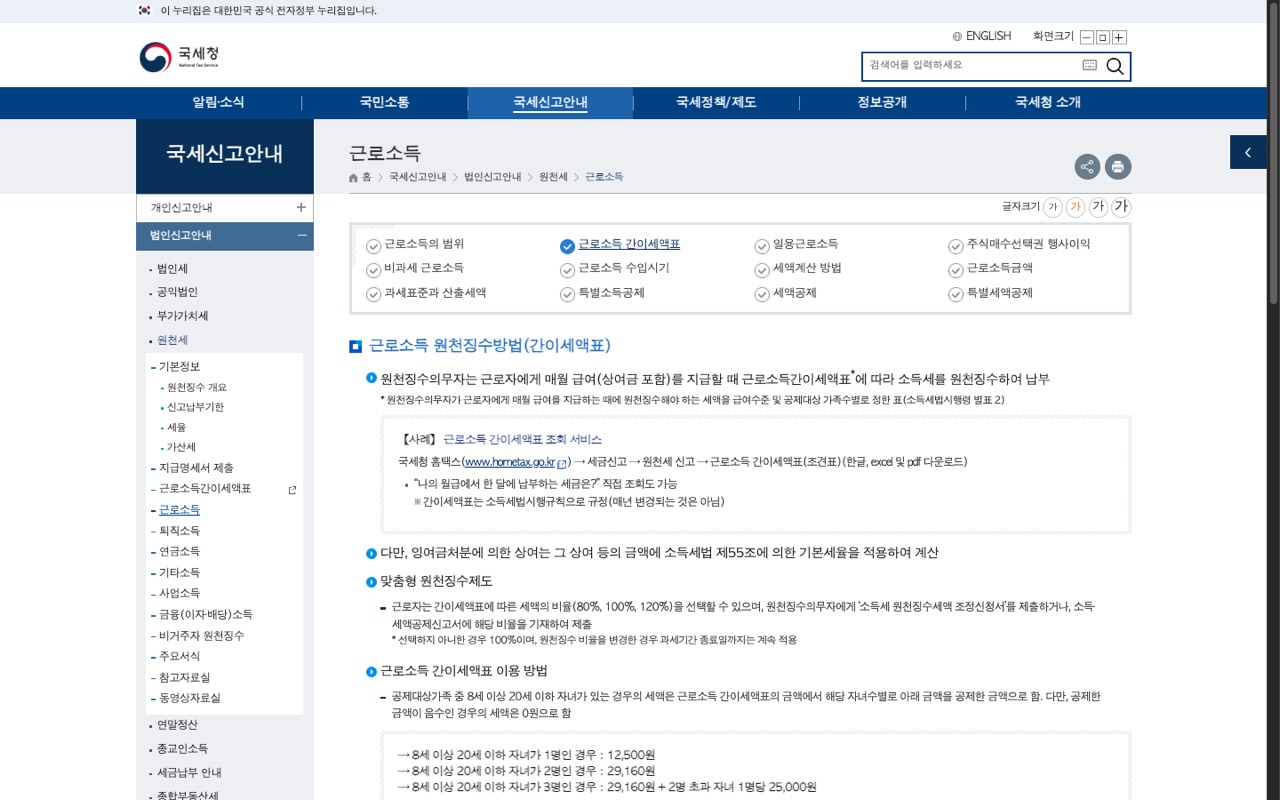Open 국세신고안내 main menu

pyautogui.click(x=550, y=102)
